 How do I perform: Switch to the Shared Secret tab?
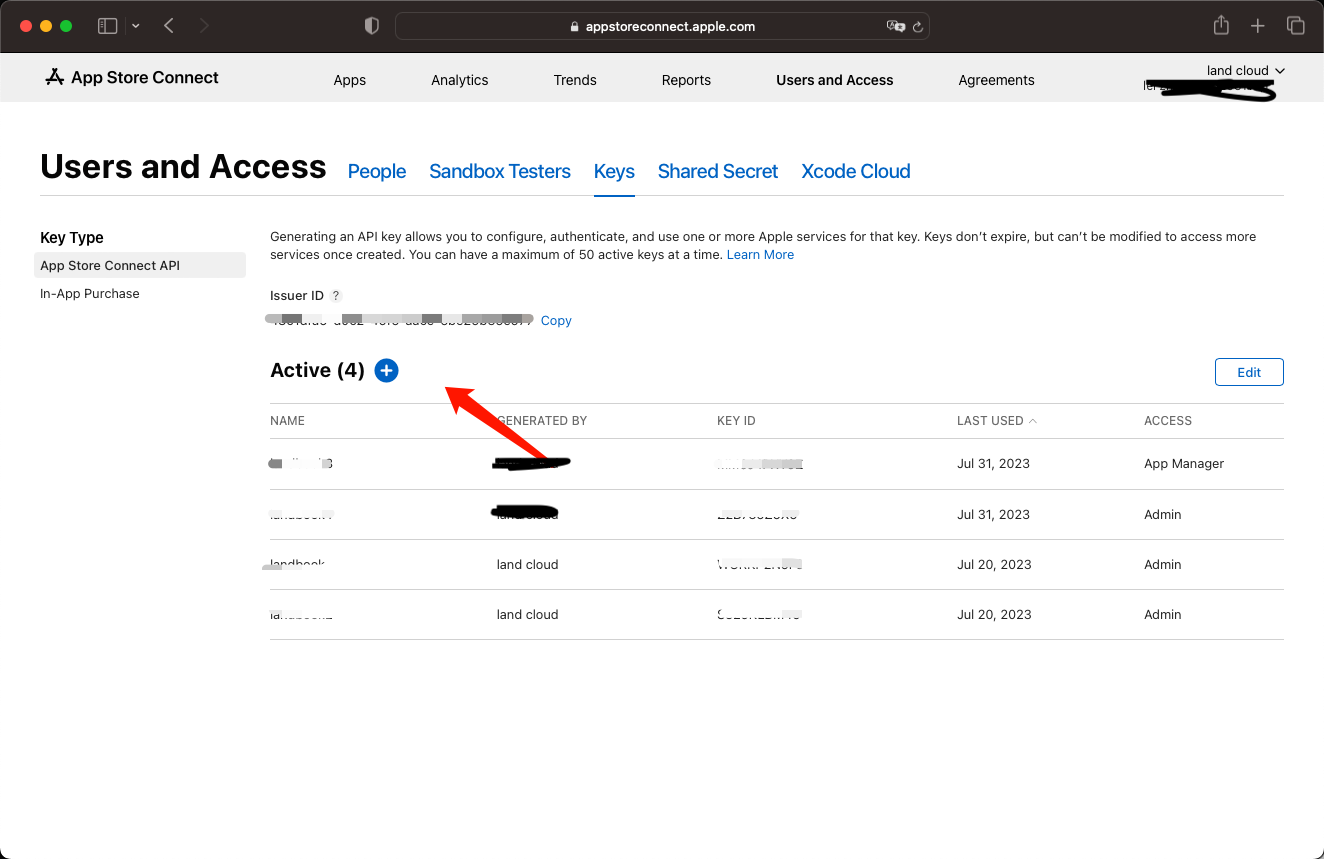click(718, 171)
